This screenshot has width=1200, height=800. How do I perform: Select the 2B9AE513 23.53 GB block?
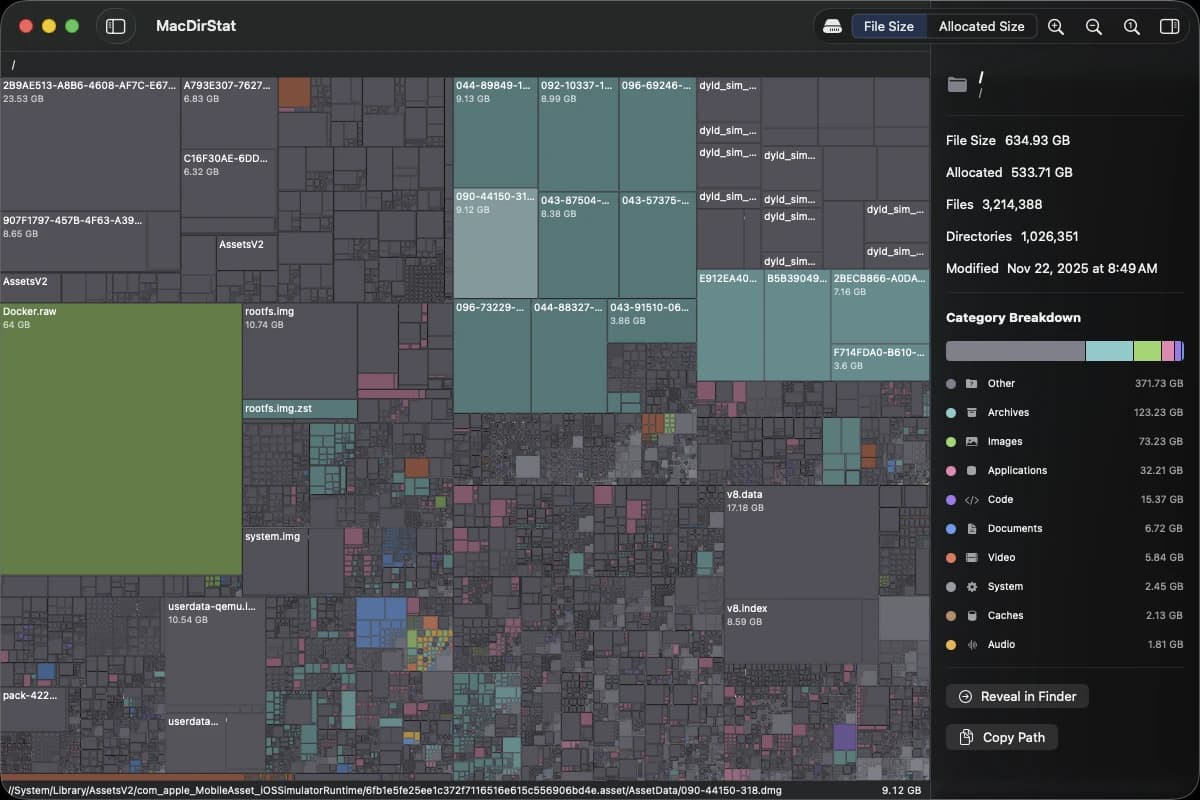click(x=90, y=144)
